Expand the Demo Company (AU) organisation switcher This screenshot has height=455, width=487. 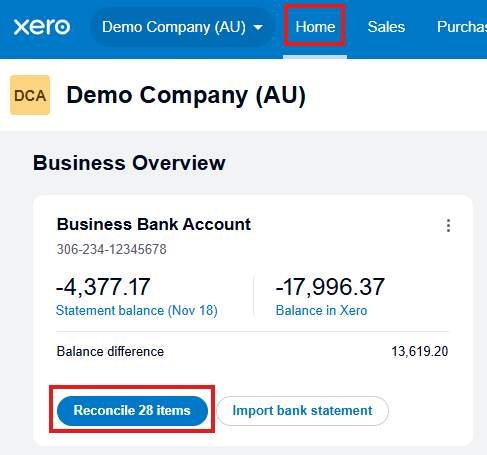182,27
